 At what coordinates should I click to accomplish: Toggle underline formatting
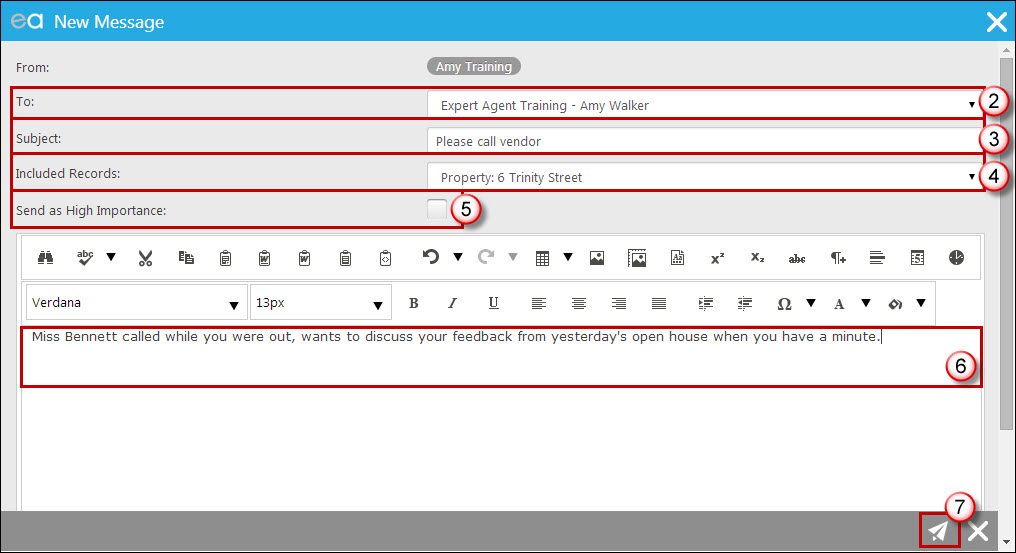pyautogui.click(x=493, y=303)
